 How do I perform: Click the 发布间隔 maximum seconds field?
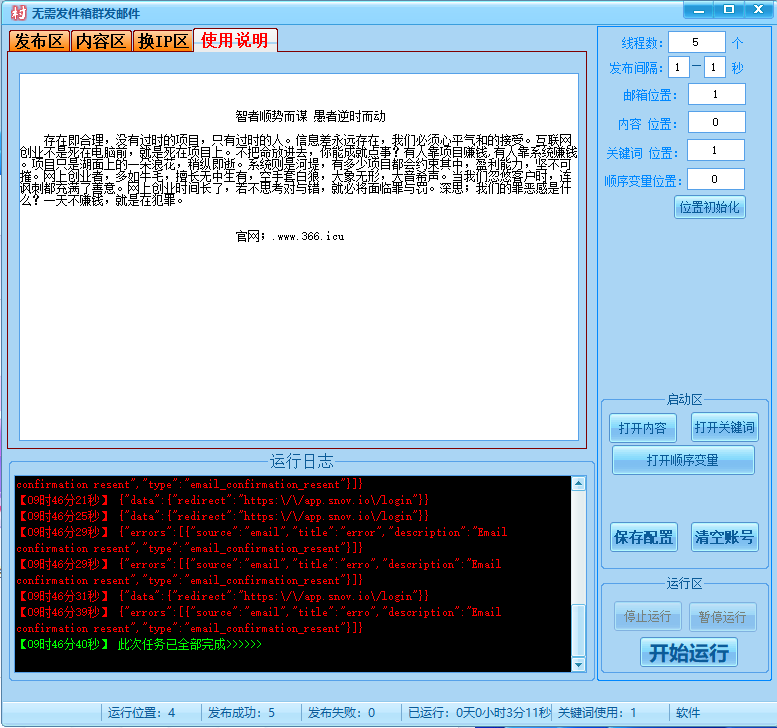[715, 68]
